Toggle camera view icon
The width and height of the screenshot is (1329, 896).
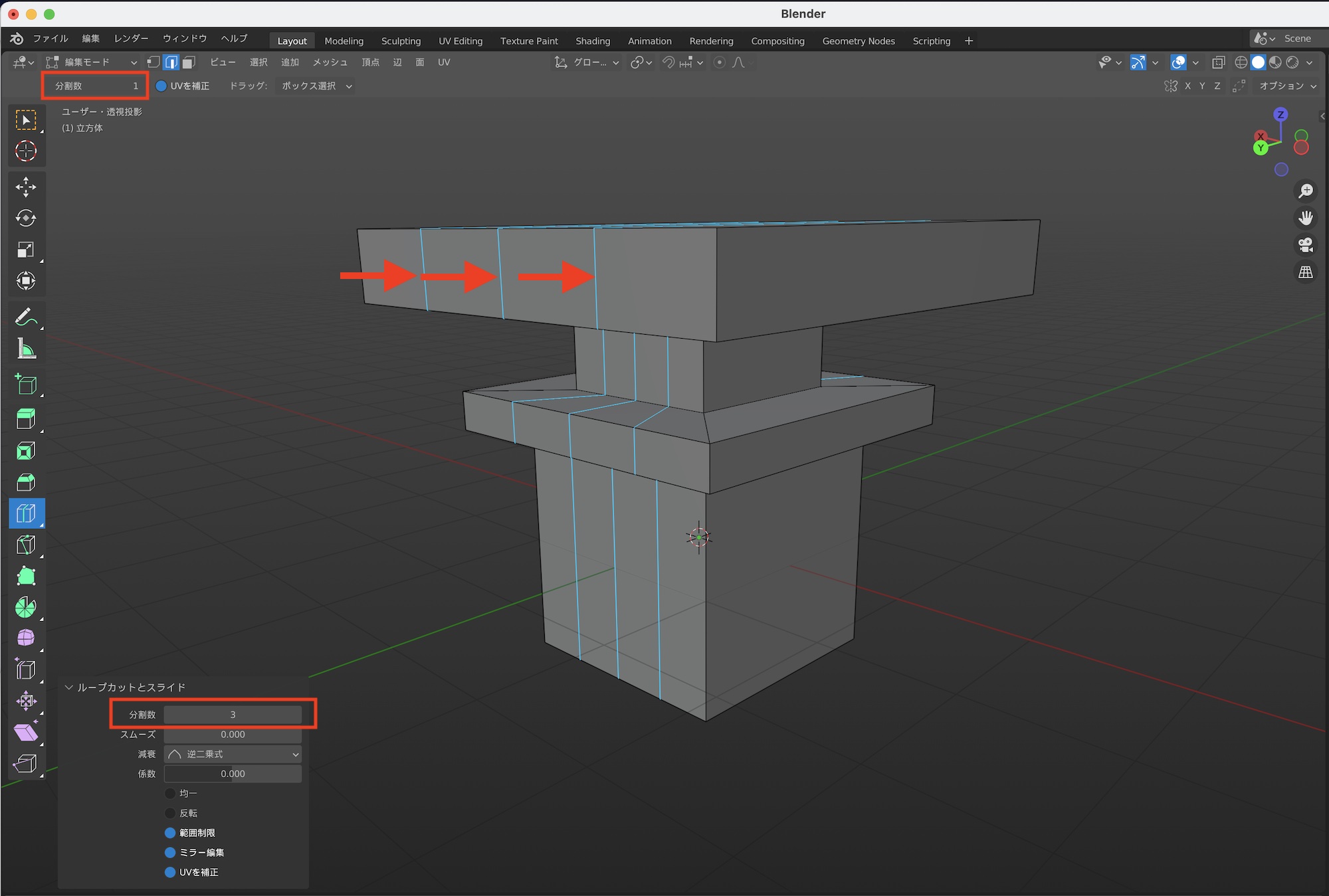1306,245
